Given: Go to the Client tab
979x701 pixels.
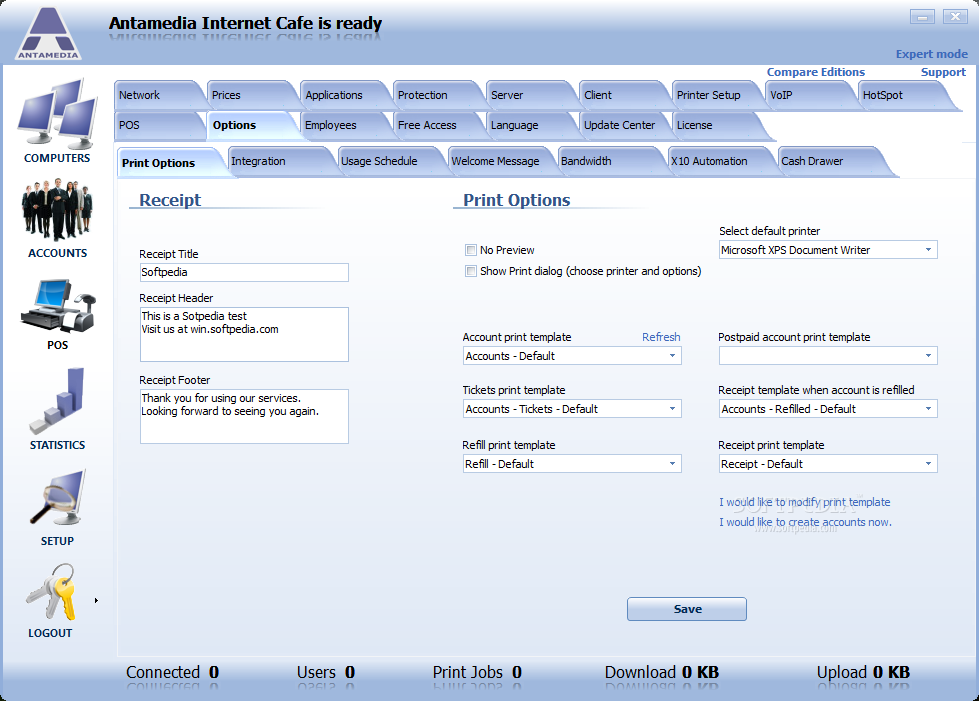Looking at the screenshot, I should (622, 96).
